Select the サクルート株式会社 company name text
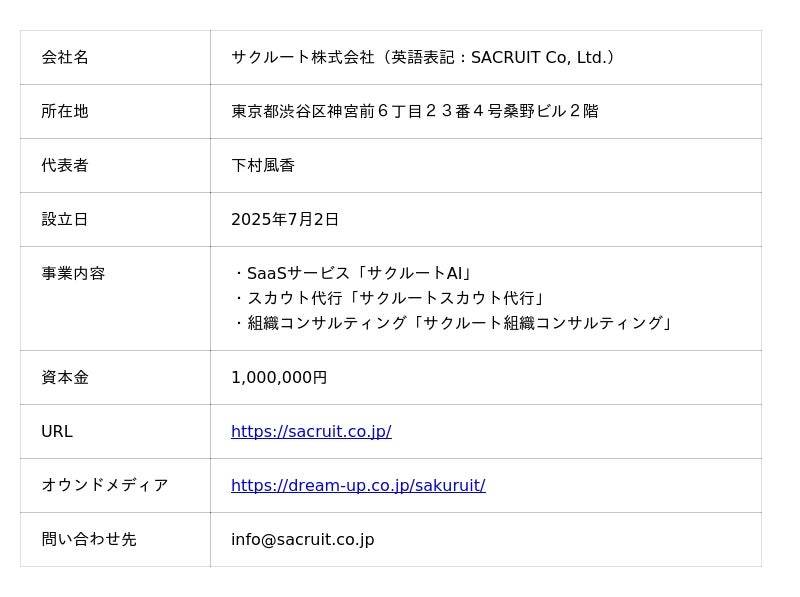 [x=302, y=57]
